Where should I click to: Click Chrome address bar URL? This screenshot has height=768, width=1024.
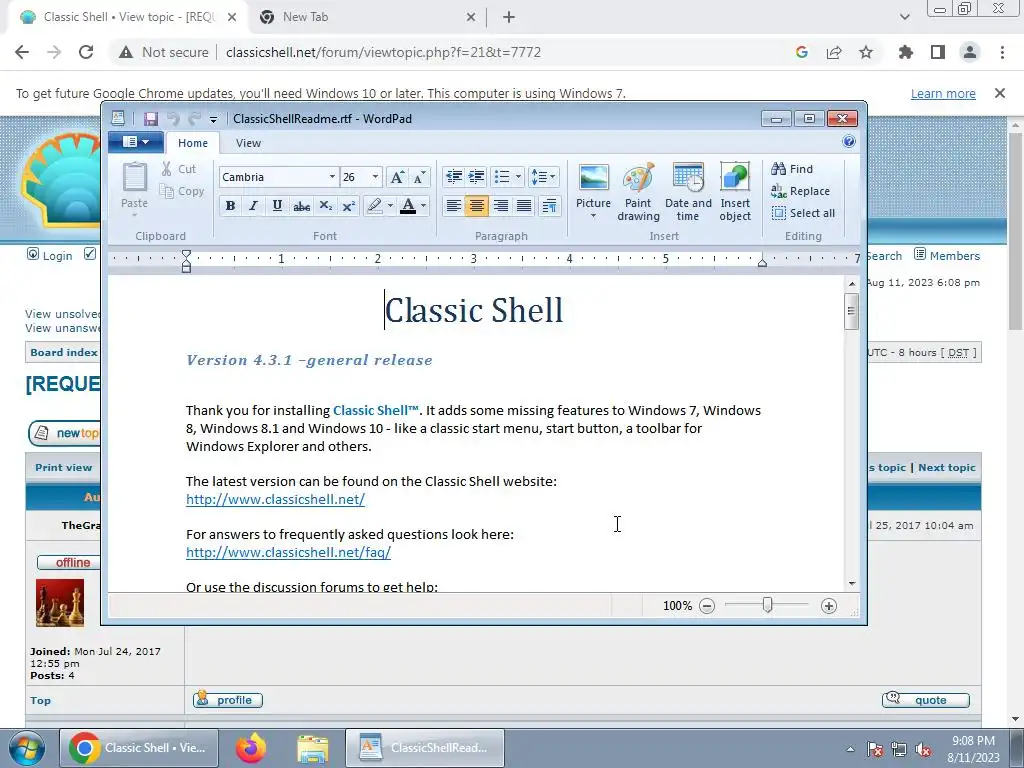click(x=383, y=52)
